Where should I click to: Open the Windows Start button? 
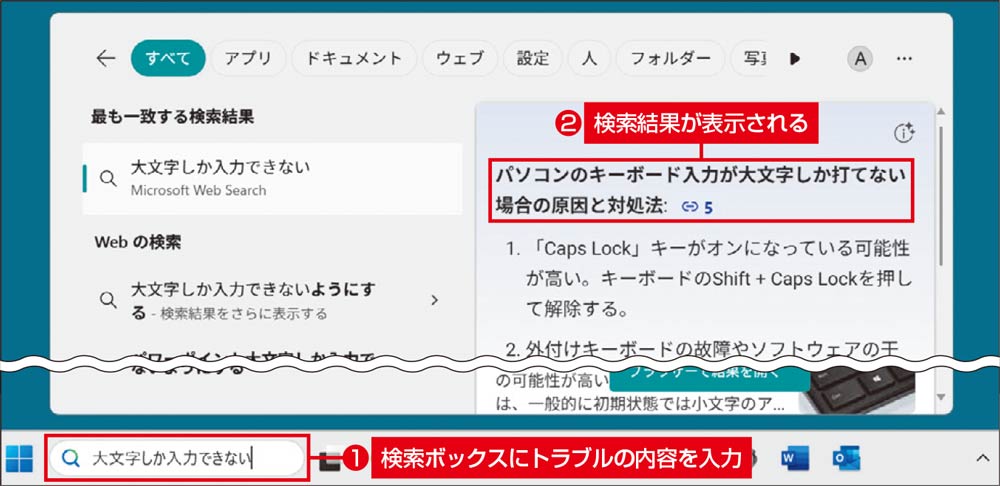tap(19, 459)
